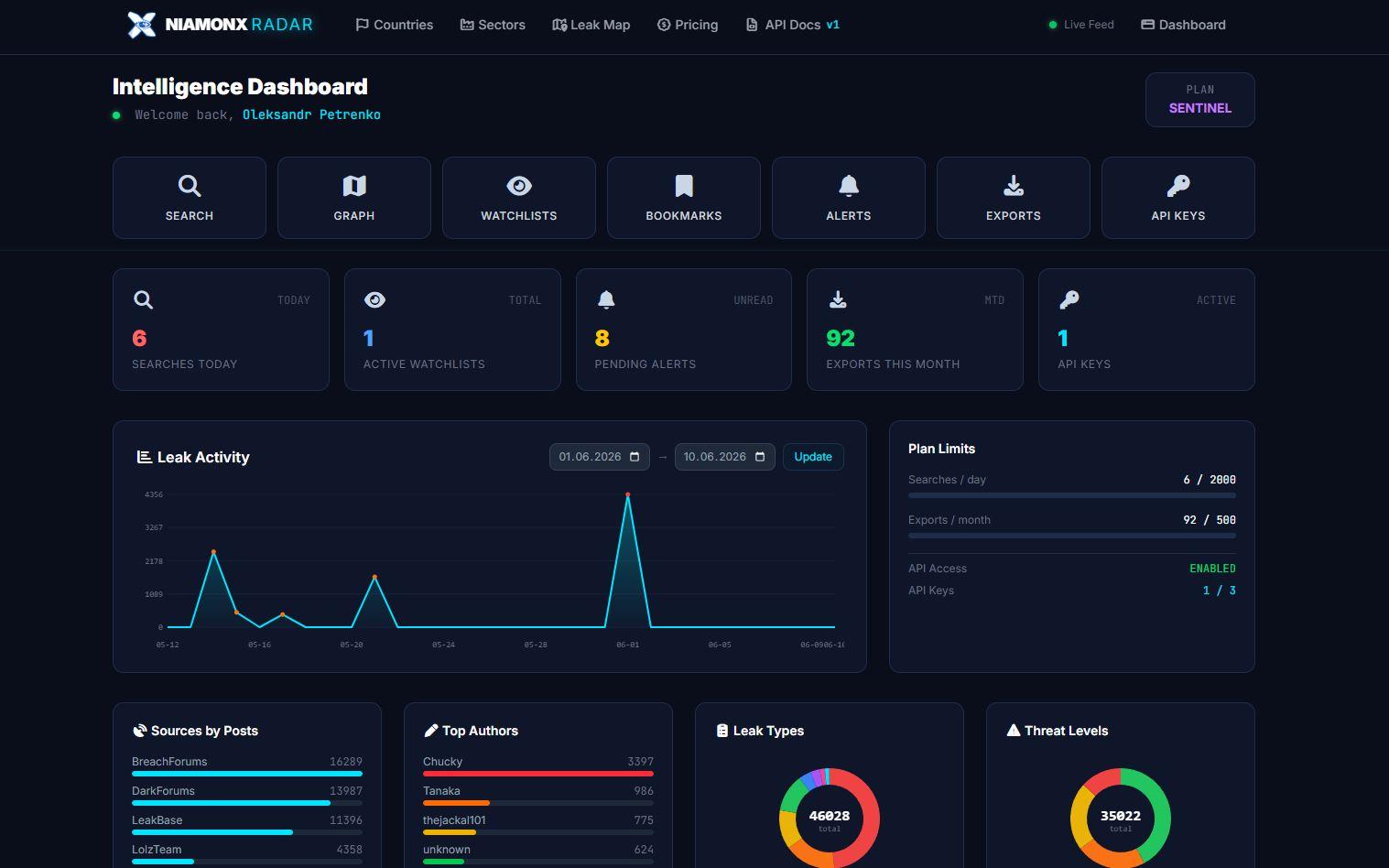Click the ENABLED API Access status
1389x868 pixels.
[x=1212, y=569]
